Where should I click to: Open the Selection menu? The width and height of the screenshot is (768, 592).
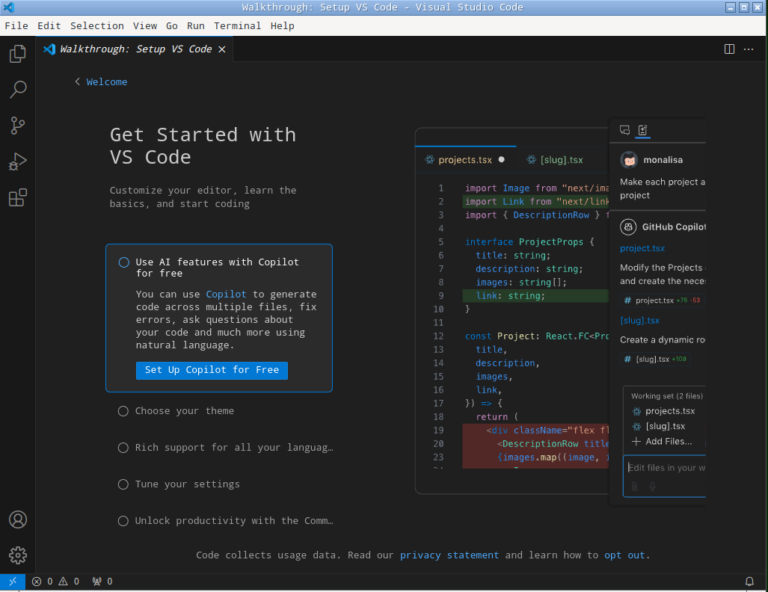97,26
